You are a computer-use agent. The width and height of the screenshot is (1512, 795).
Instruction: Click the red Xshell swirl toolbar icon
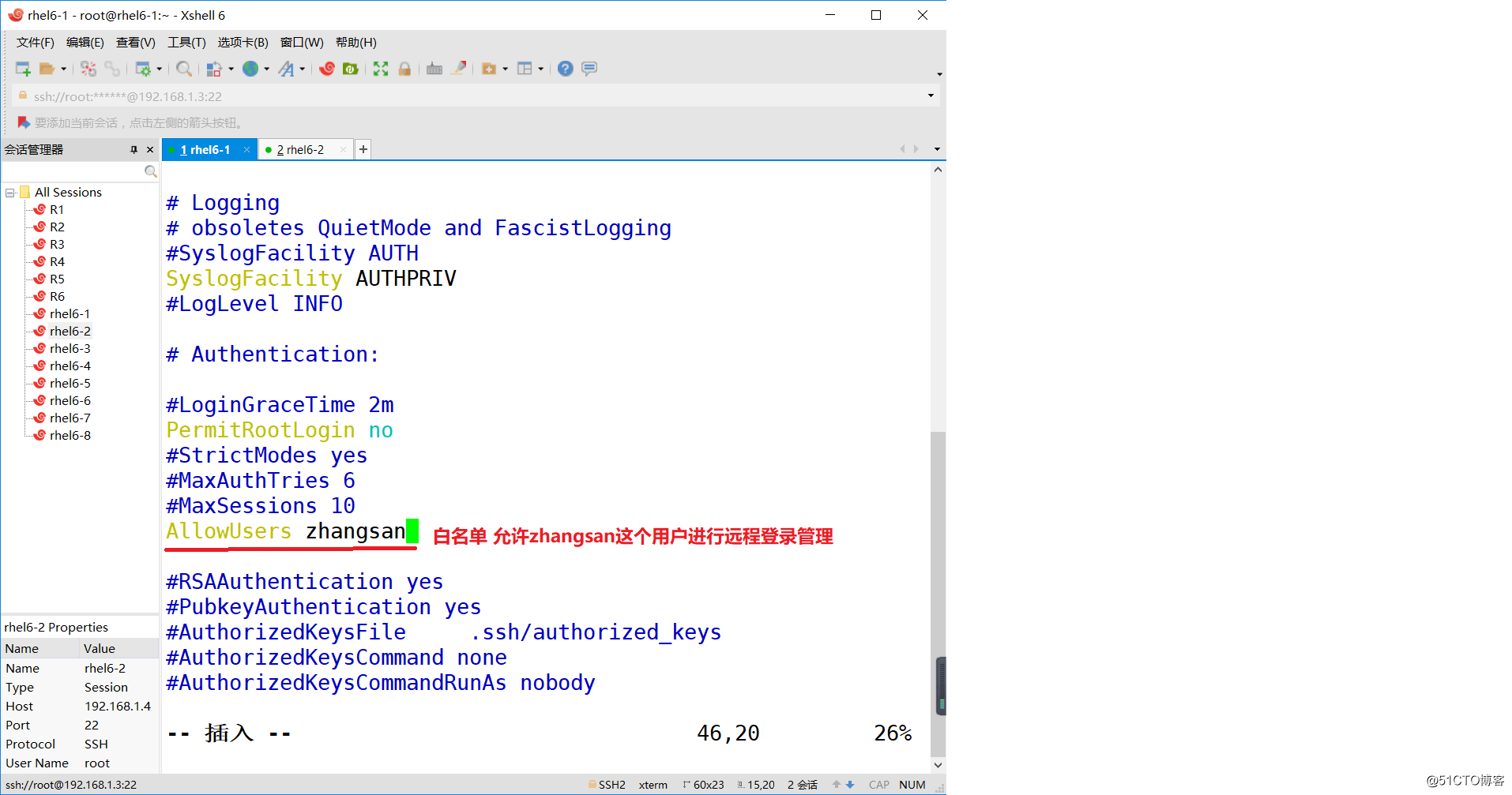(327, 69)
